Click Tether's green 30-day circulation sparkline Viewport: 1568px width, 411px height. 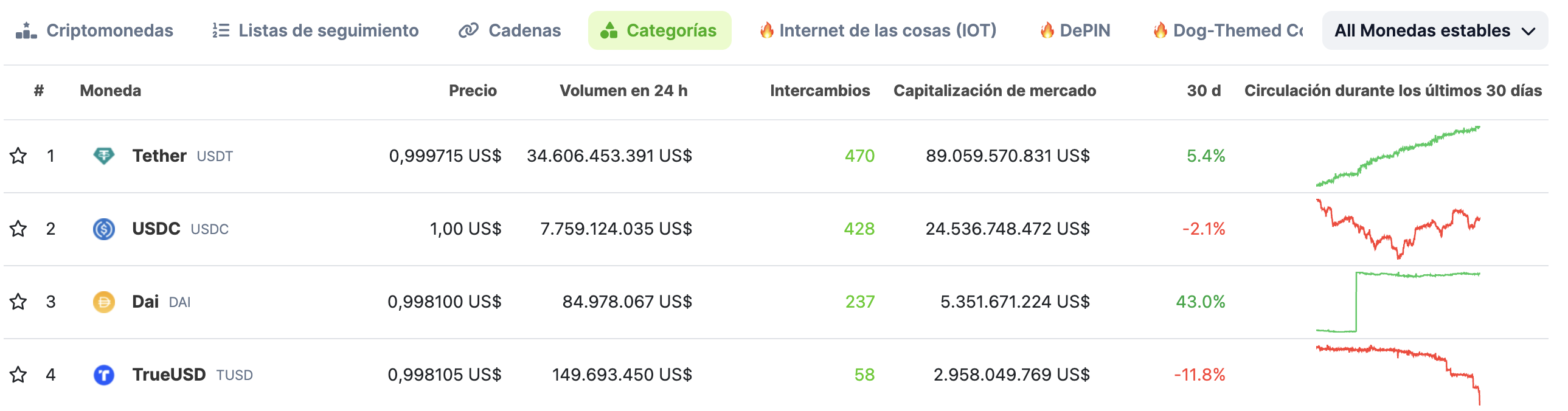(x=1398, y=156)
